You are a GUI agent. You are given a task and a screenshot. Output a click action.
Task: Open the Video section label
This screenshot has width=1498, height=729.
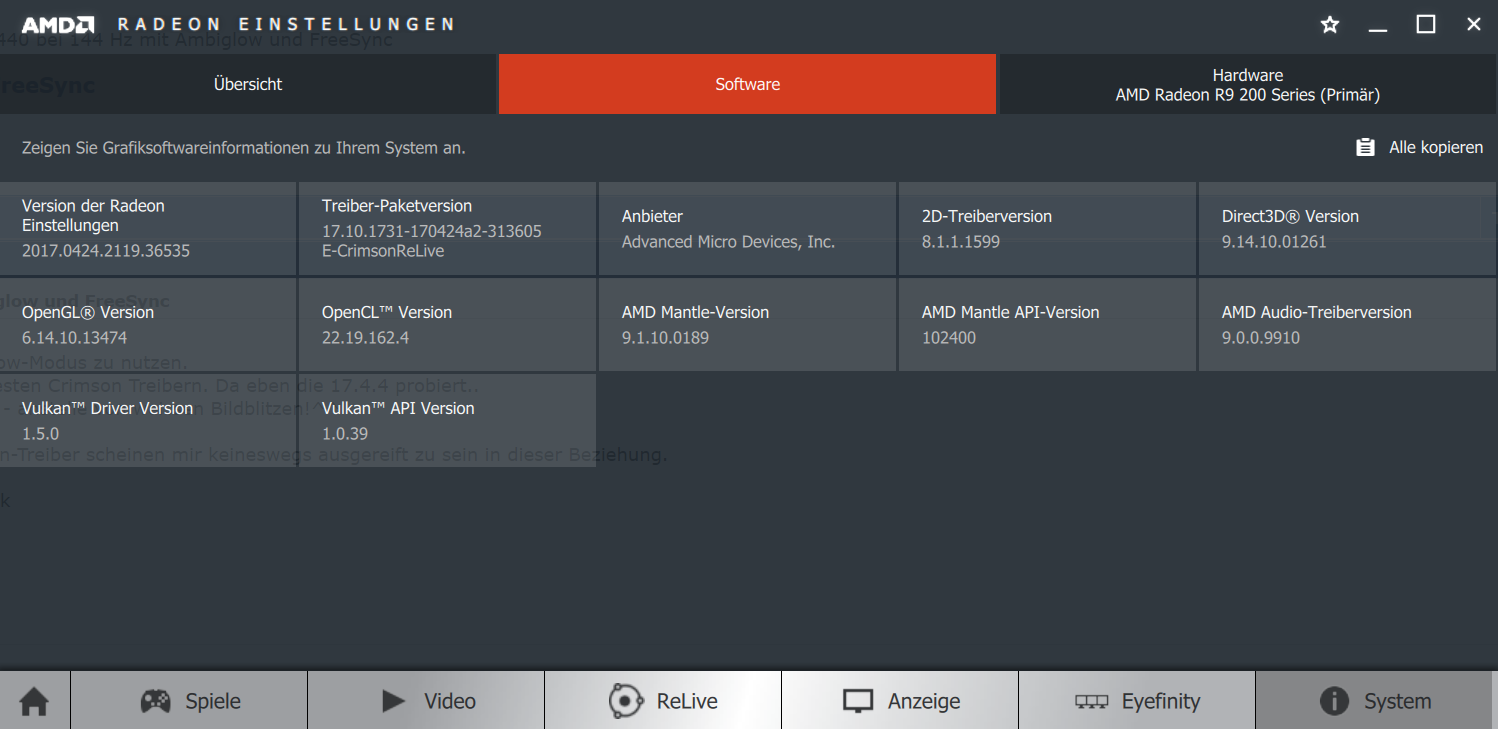(x=450, y=701)
